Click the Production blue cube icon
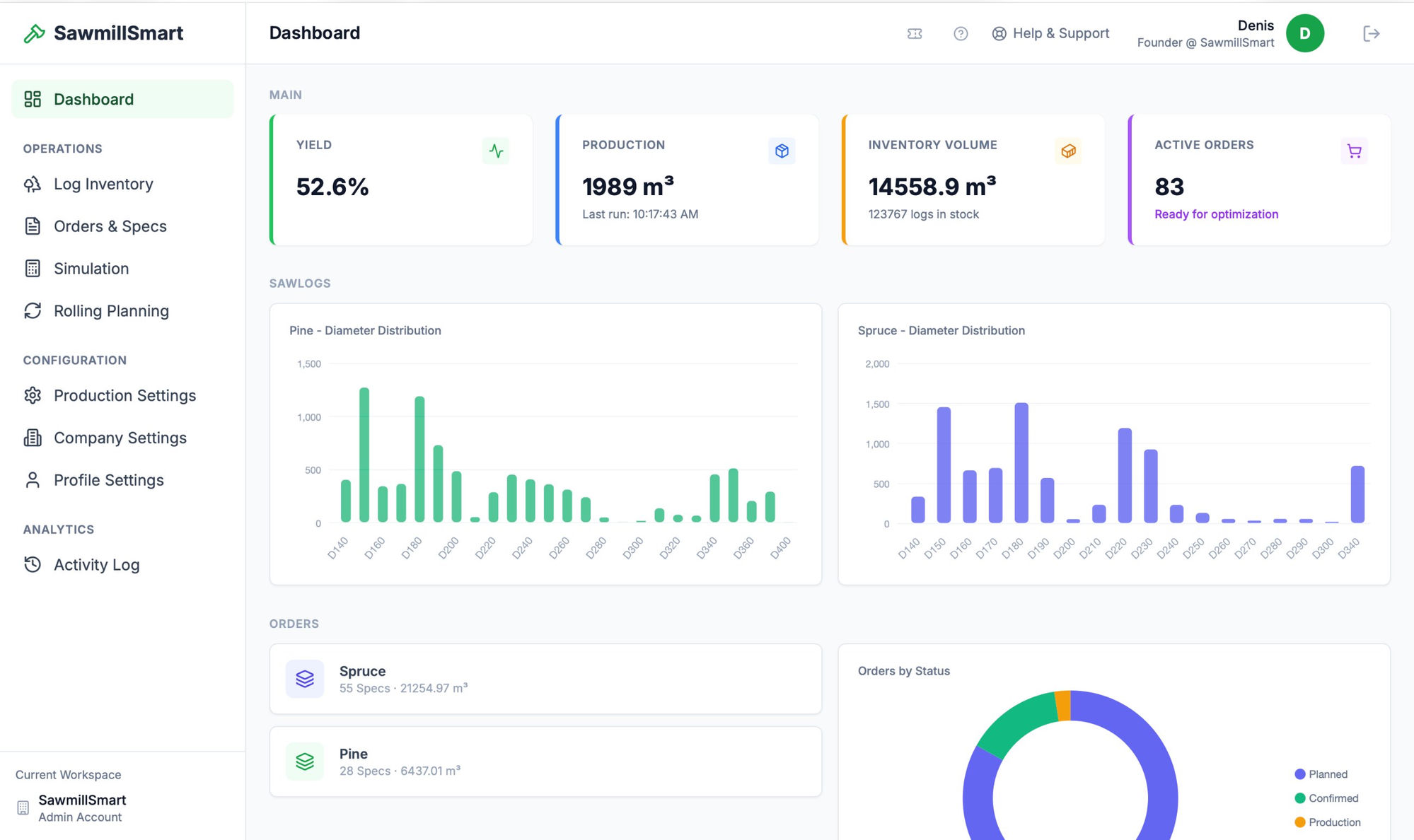 tap(782, 151)
